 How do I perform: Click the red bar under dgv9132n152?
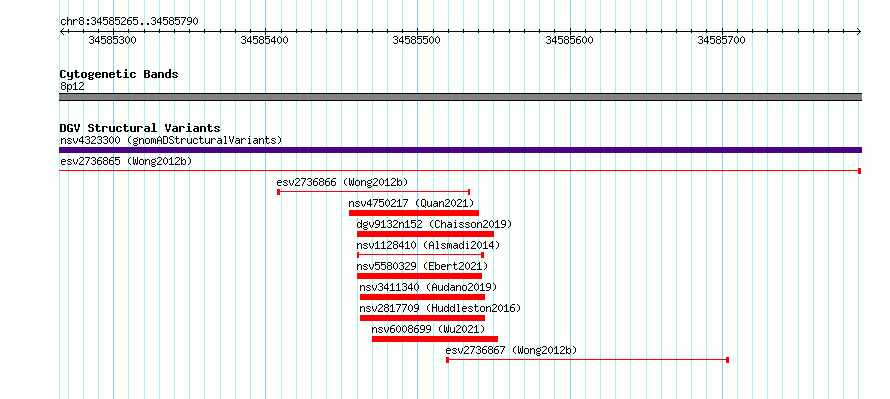coord(425,234)
